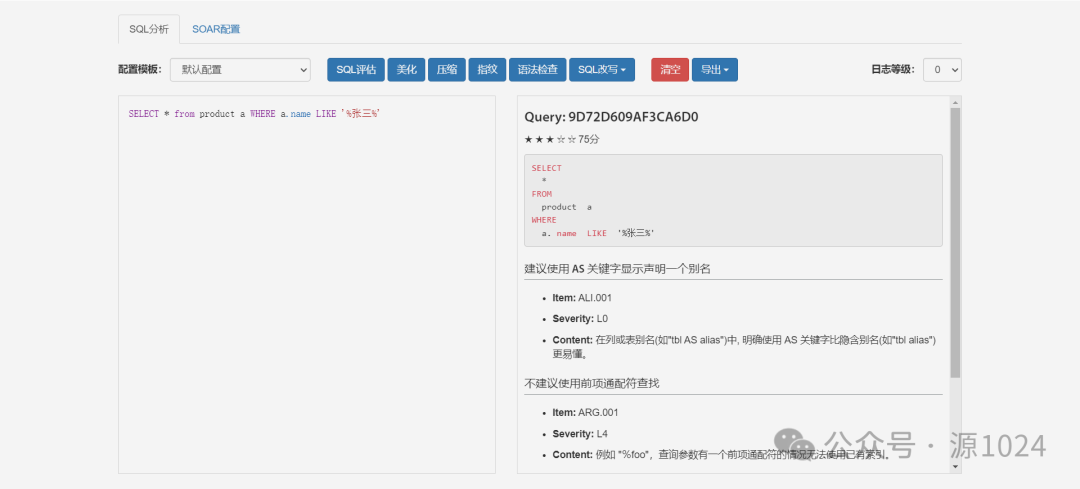
Task: Expand the 导出 dropdown button
Action: point(715,70)
